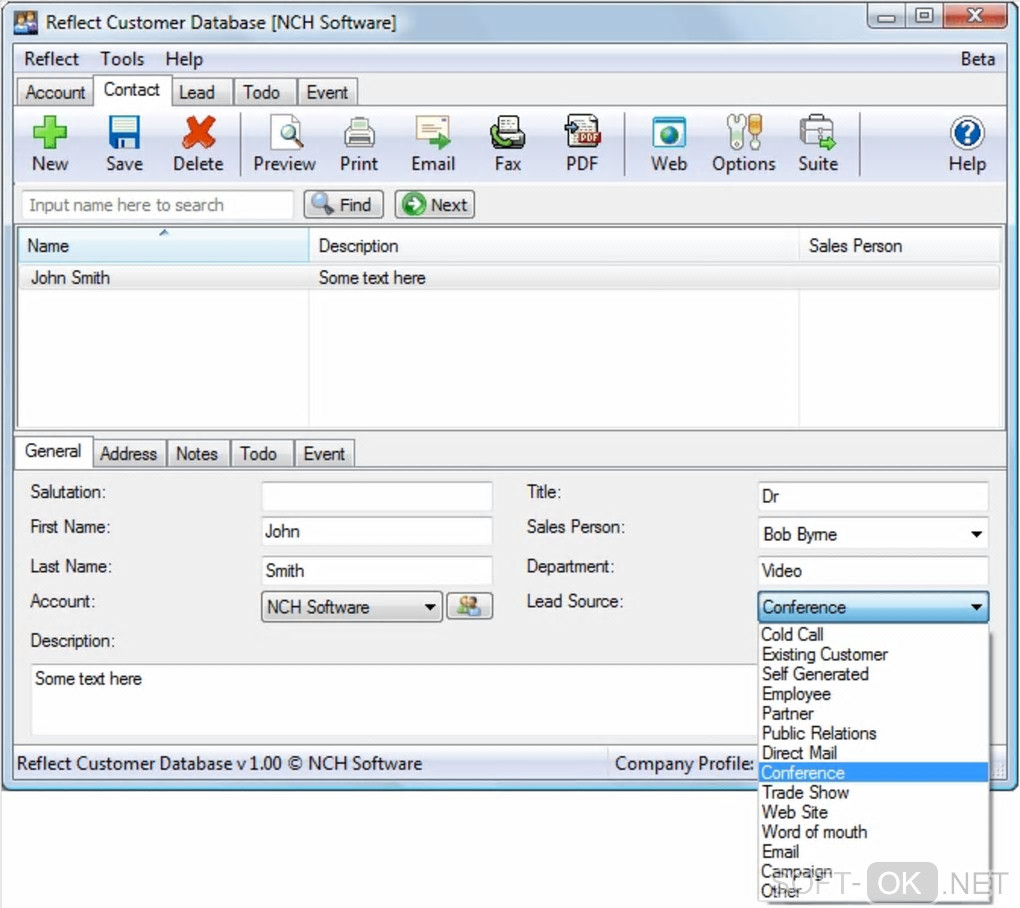Click the Find button
The height and width of the screenshot is (908, 1020).
[x=343, y=204]
